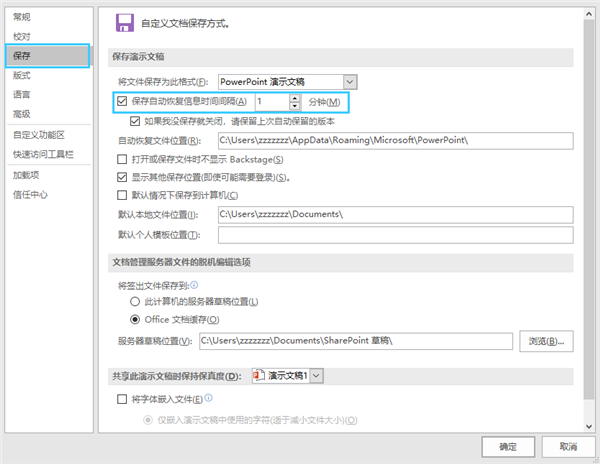600x464 pixels.
Task: Enable 默认情况下保存到计算机 checkbox
Action: (122, 195)
